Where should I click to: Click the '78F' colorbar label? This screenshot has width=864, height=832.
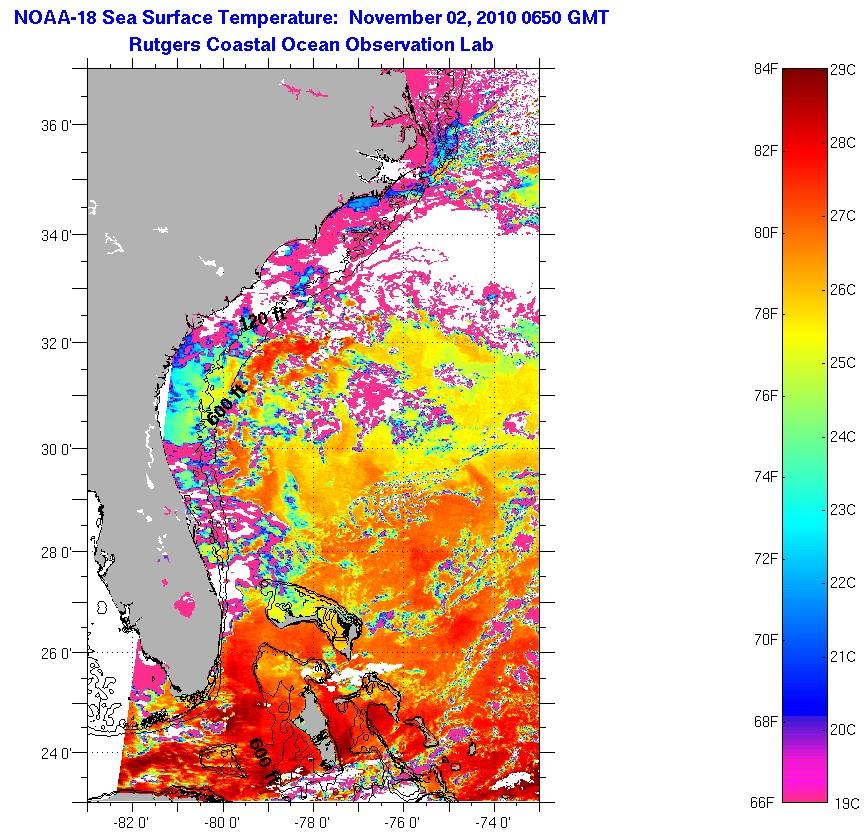click(x=766, y=314)
